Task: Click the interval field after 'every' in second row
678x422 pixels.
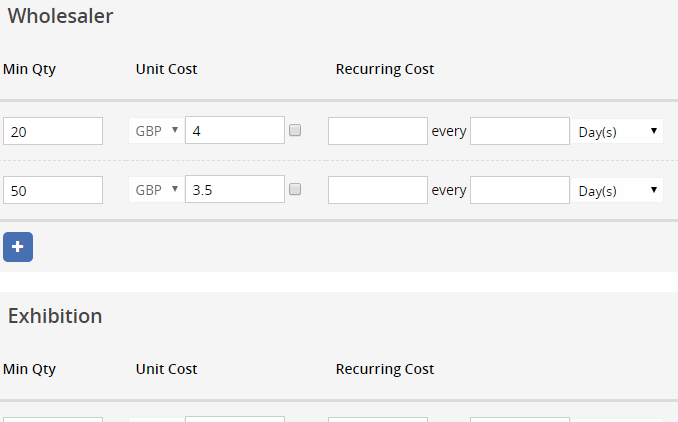Action: [520, 190]
